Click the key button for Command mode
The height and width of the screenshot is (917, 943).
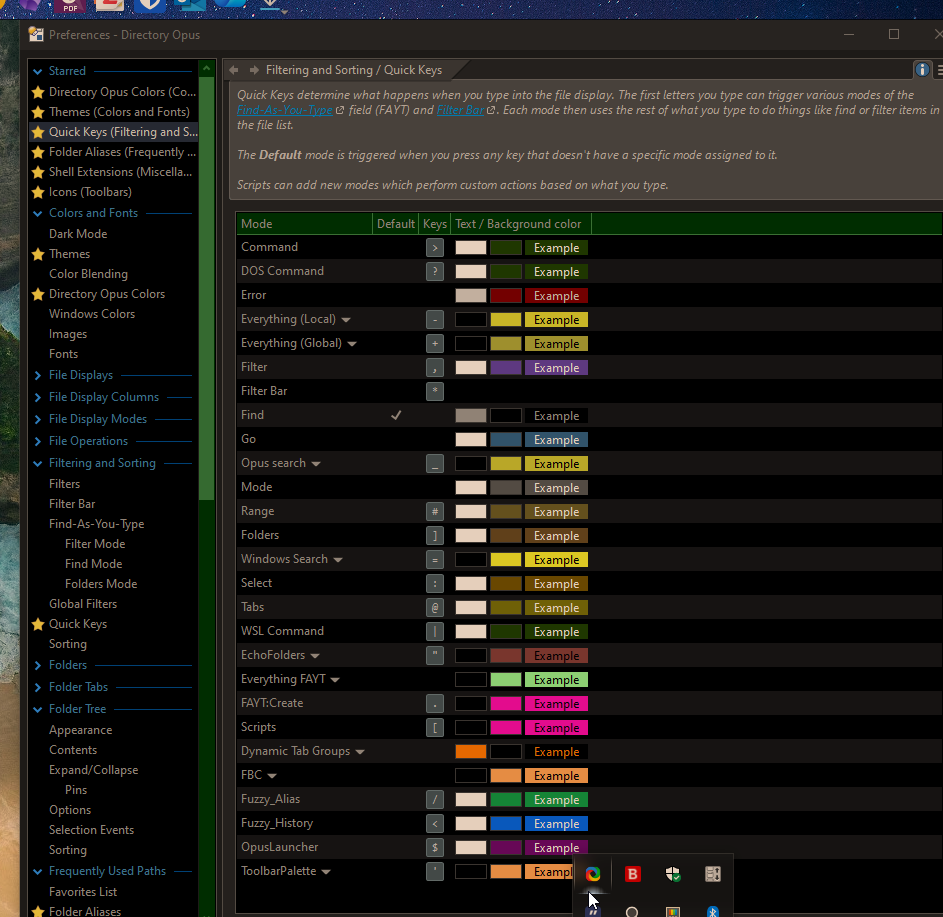(x=434, y=247)
